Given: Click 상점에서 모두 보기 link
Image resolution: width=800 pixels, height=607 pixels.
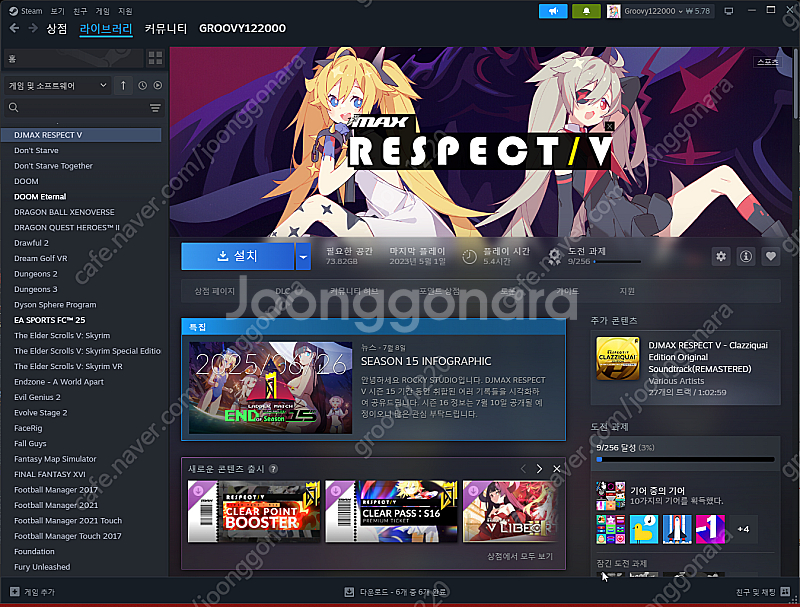Looking at the screenshot, I should click(x=519, y=556).
